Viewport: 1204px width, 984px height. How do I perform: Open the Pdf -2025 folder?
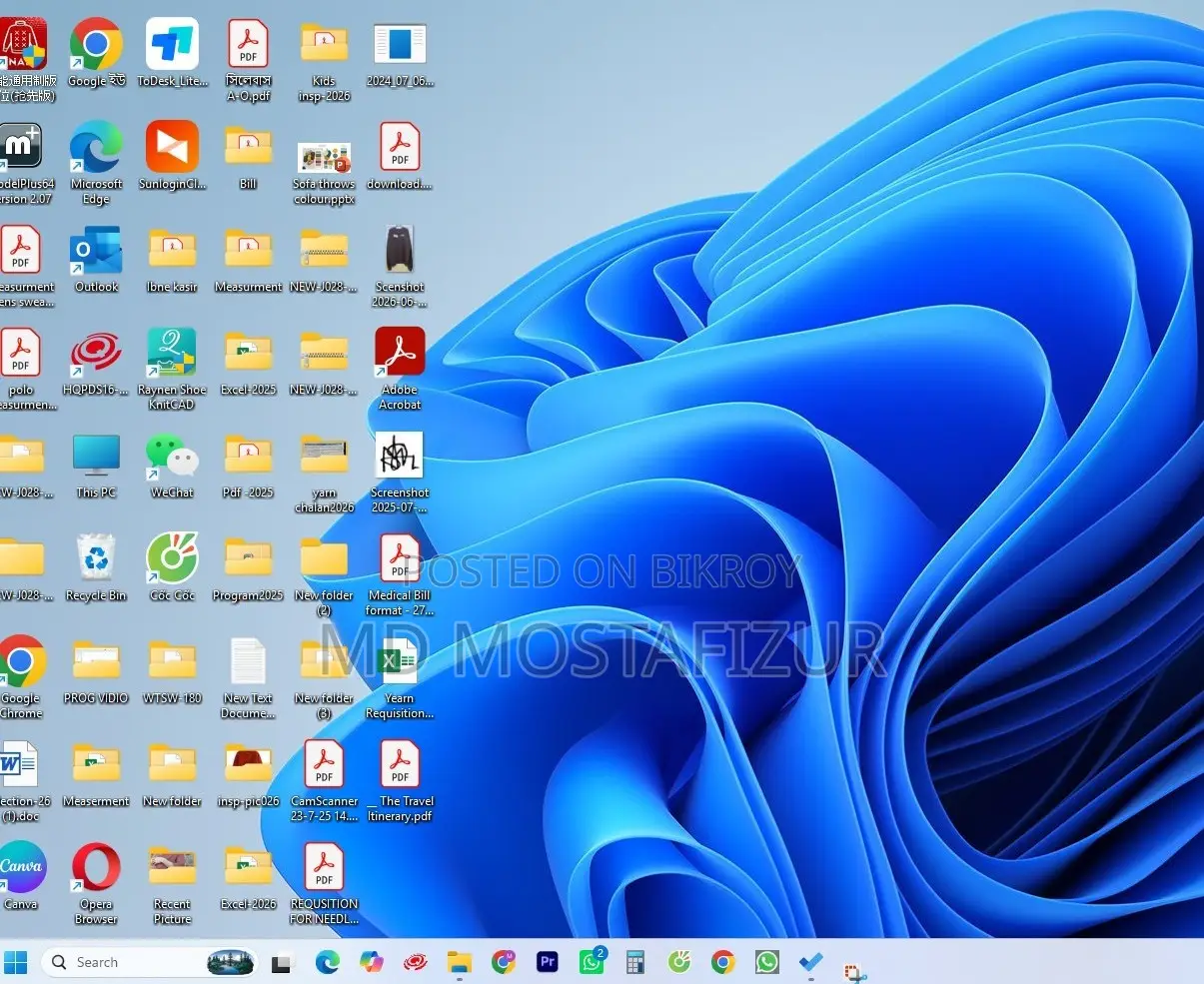(x=248, y=465)
